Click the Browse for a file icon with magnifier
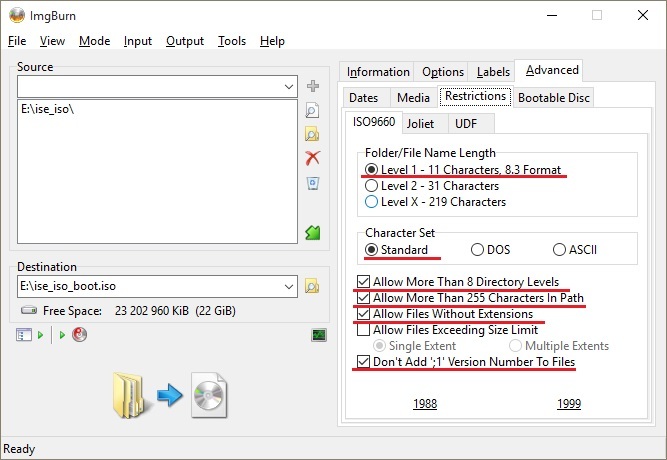Image resolution: width=667 pixels, height=460 pixels. coord(312,110)
